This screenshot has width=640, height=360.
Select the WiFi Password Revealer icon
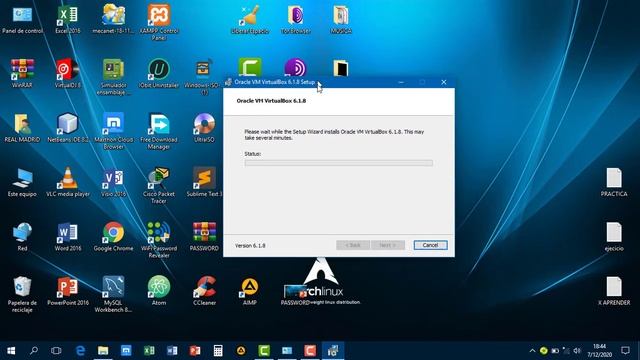point(159,240)
